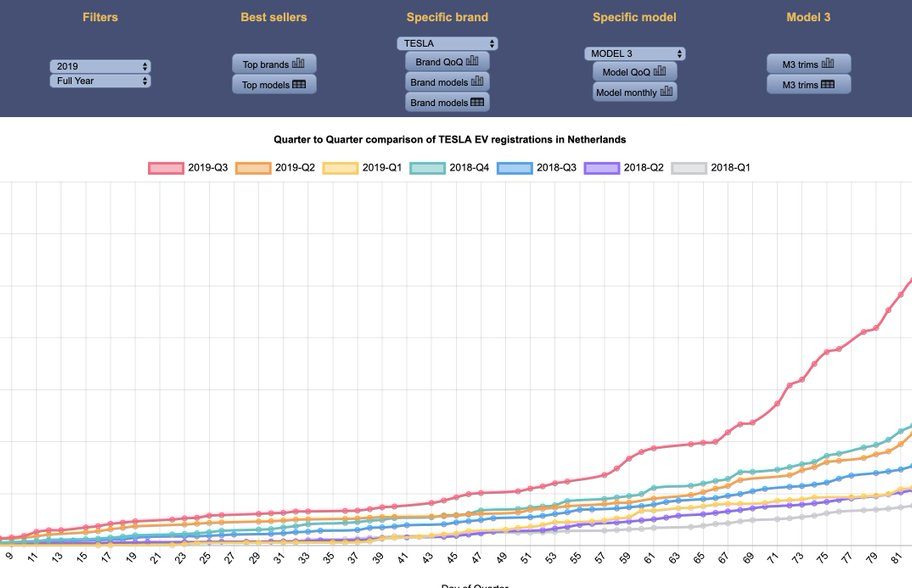The image size is (912, 588).
Task: Open the Model monthly chart
Action: click(635, 92)
